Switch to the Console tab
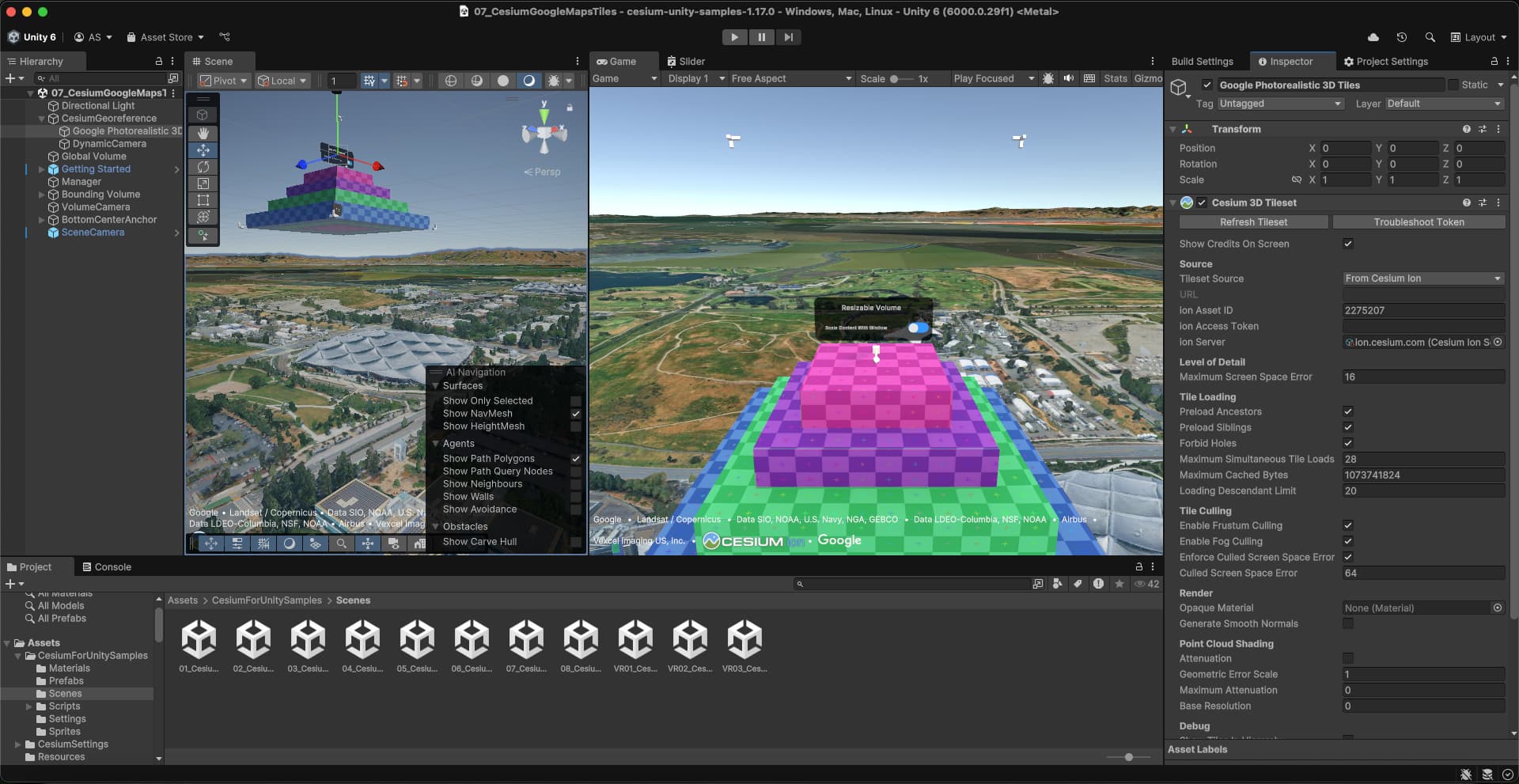 107,566
